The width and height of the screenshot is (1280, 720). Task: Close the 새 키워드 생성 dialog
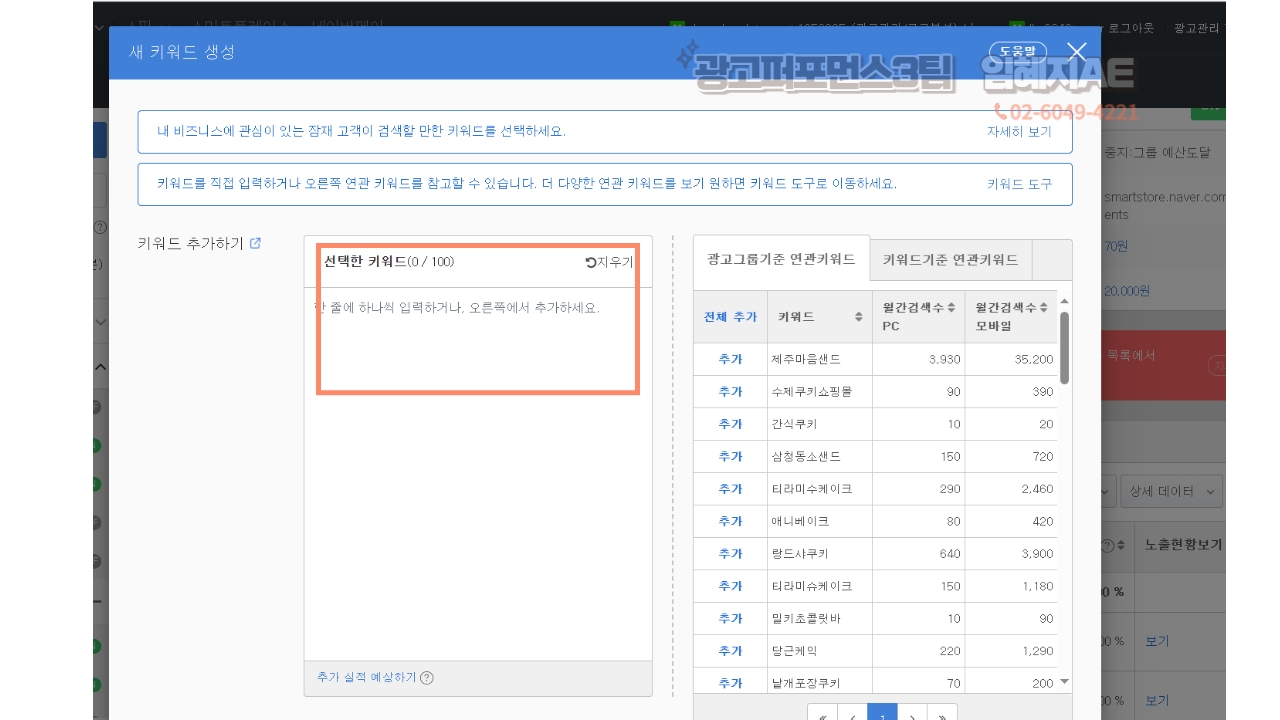click(1076, 52)
